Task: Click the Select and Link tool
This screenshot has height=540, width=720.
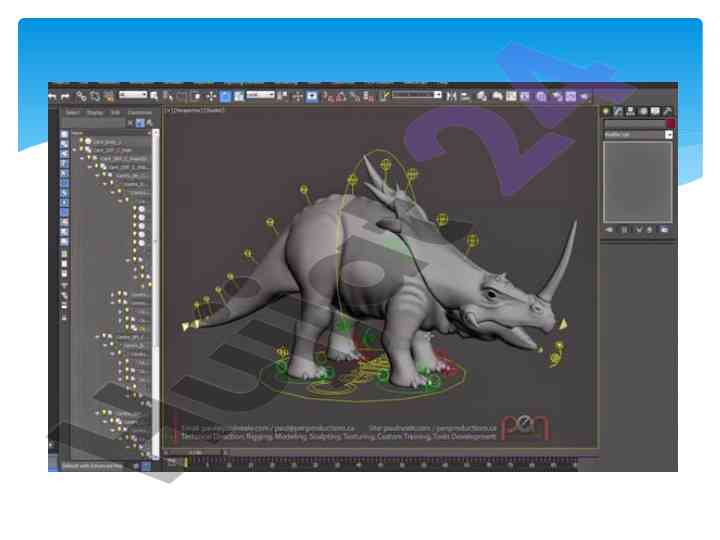Action: click(82, 96)
